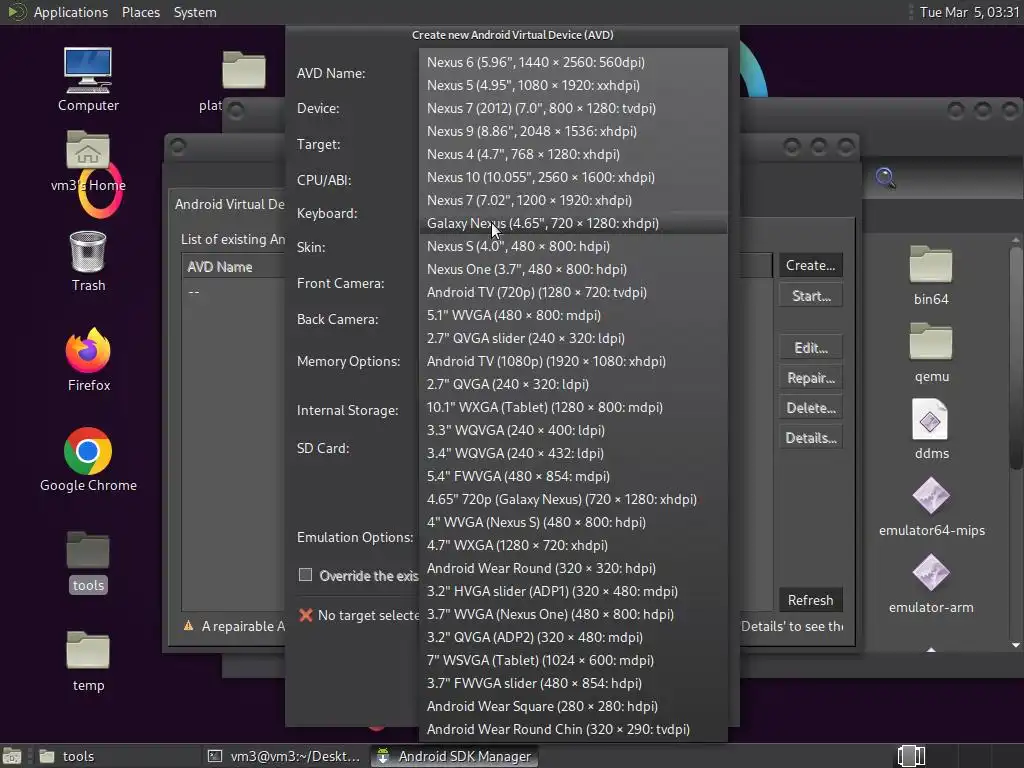Open vm3's Home folder icon

[88, 152]
